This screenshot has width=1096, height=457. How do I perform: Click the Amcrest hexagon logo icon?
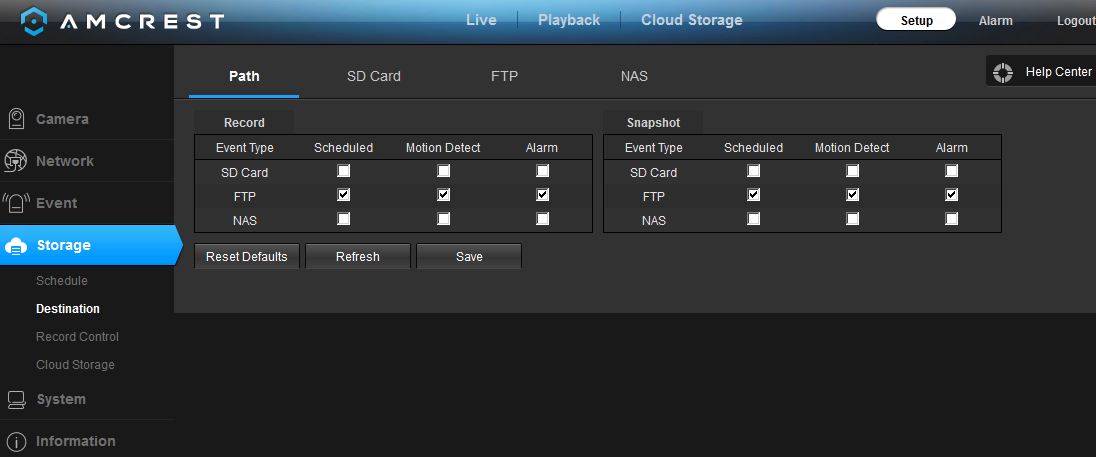(x=34, y=21)
